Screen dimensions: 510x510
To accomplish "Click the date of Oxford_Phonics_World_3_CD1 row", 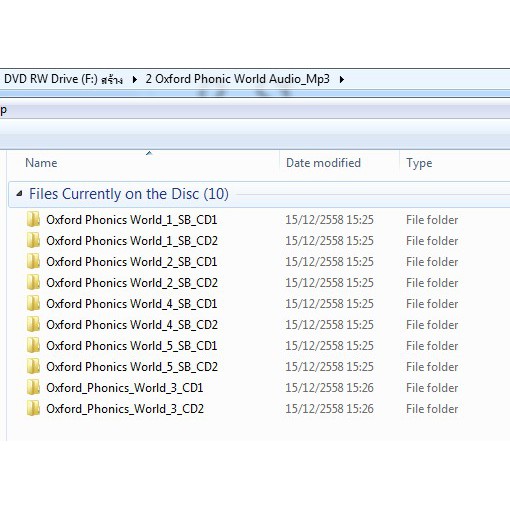I will pos(329,388).
